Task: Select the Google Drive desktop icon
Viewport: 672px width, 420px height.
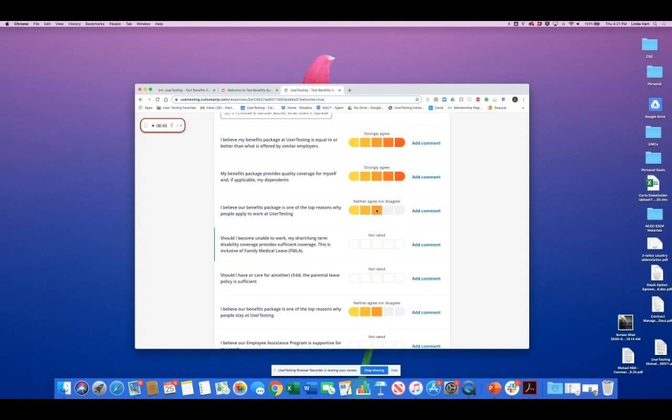Action: point(655,108)
